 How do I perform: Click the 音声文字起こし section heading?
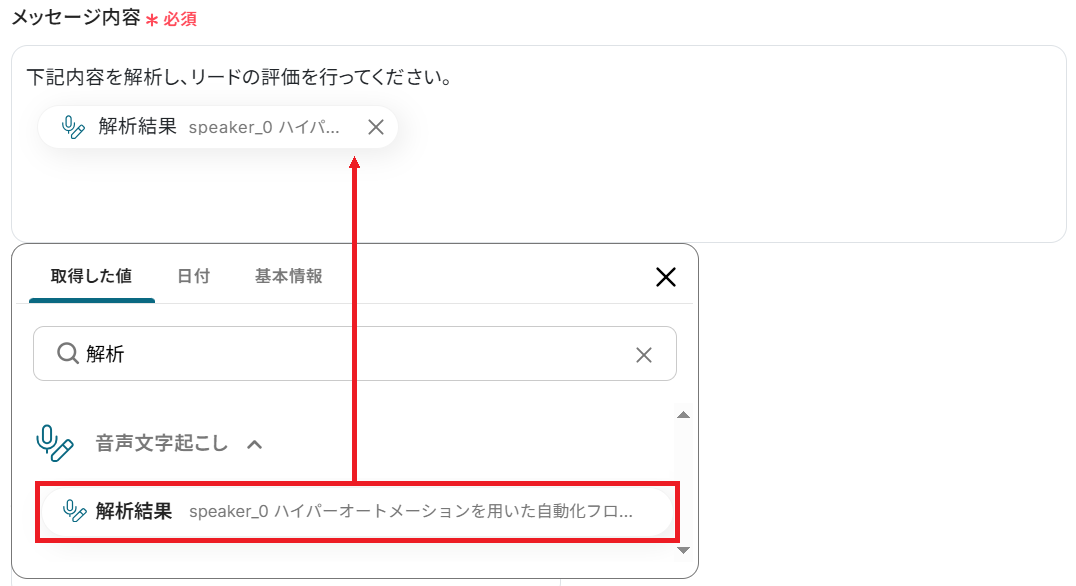click(161, 443)
